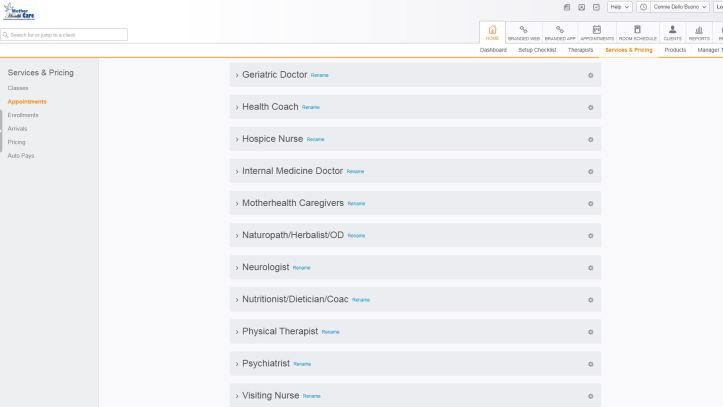Rename the Visiting Nurse category
The width and height of the screenshot is (723, 407).
tap(312, 396)
